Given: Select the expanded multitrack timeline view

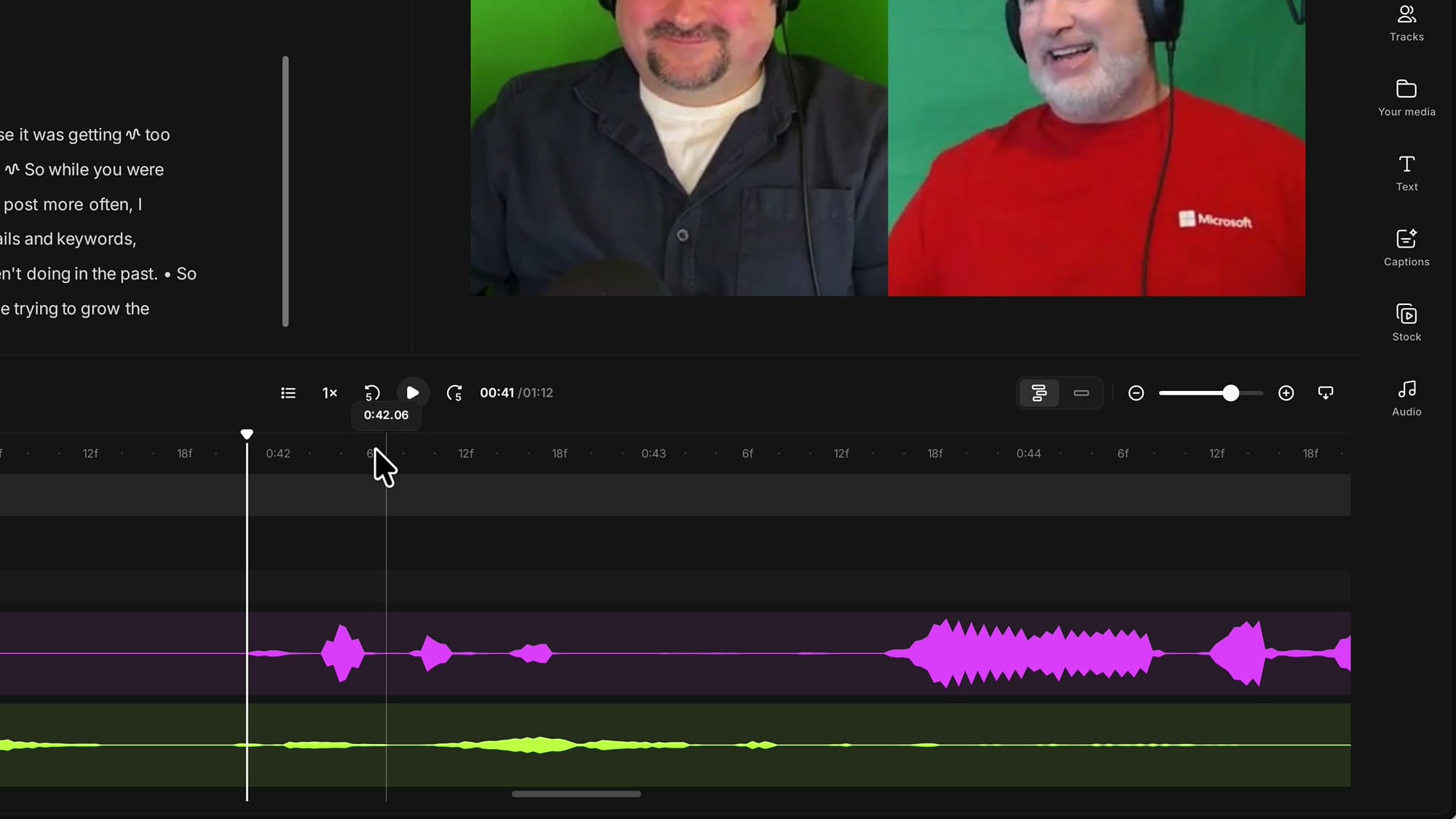Looking at the screenshot, I should pyautogui.click(x=1039, y=393).
